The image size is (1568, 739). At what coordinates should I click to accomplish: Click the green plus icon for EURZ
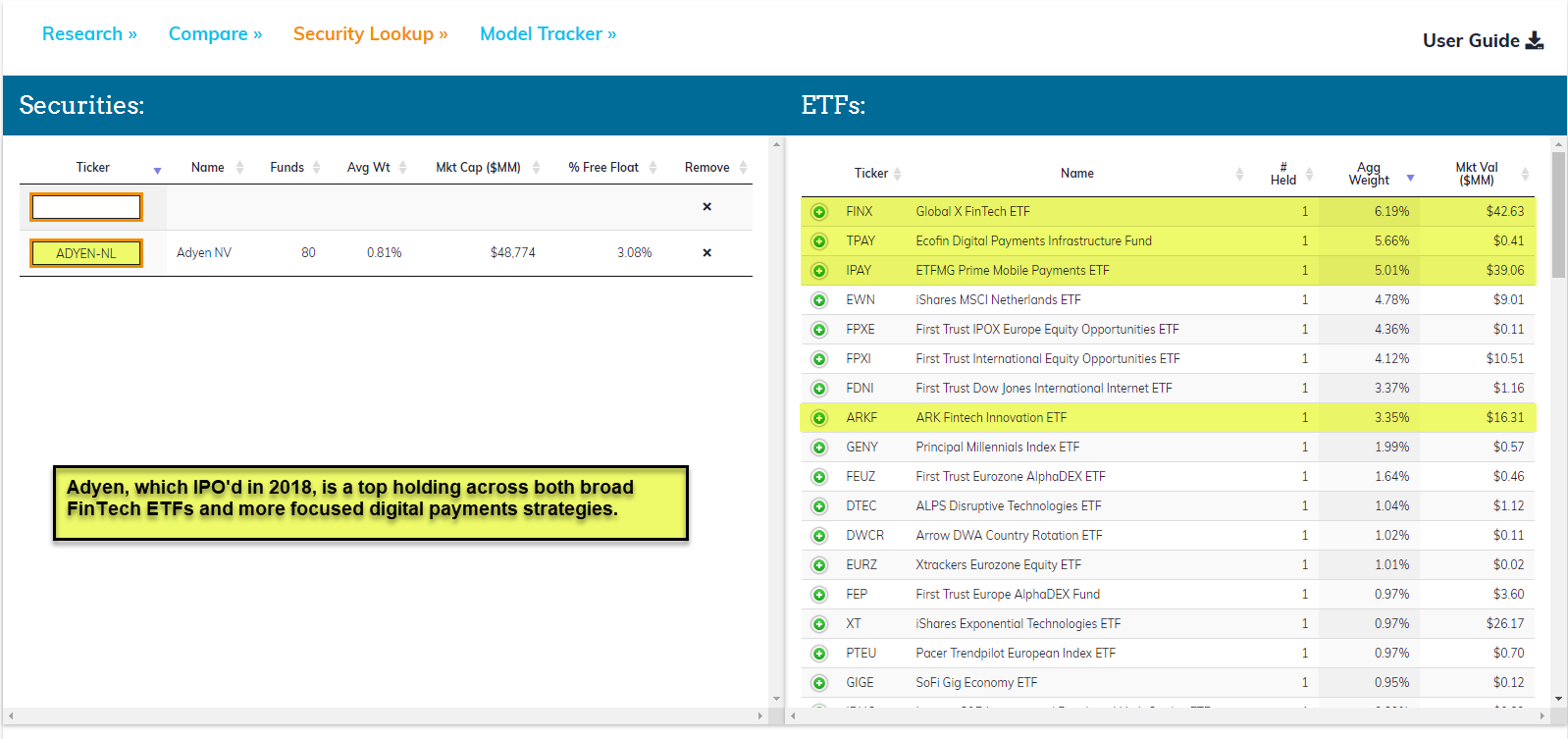(x=819, y=565)
